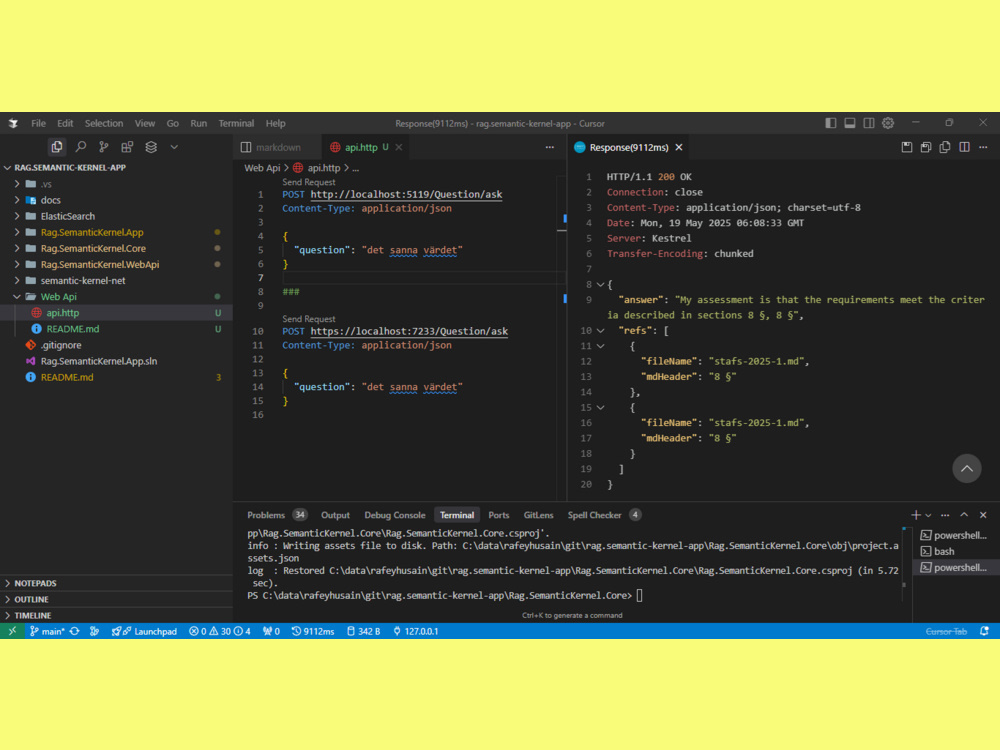The width and height of the screenshot is (1000, 750).
Task: Switch to the Output panel tab
Action: (x=335, y=515)
